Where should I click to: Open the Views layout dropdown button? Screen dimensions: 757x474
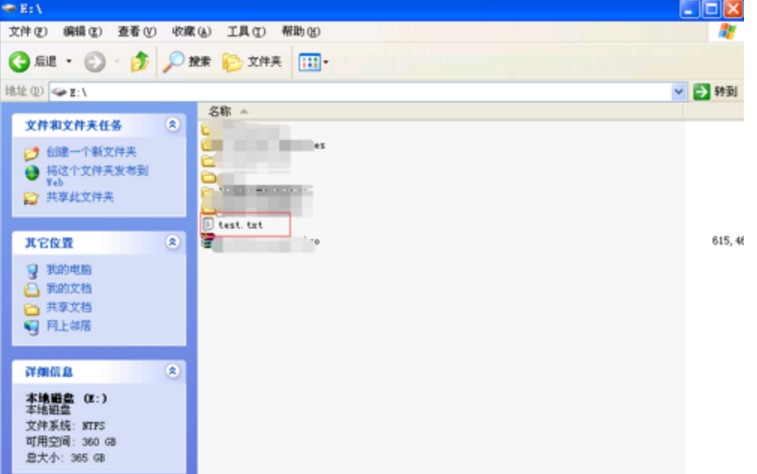click(313, 62)
